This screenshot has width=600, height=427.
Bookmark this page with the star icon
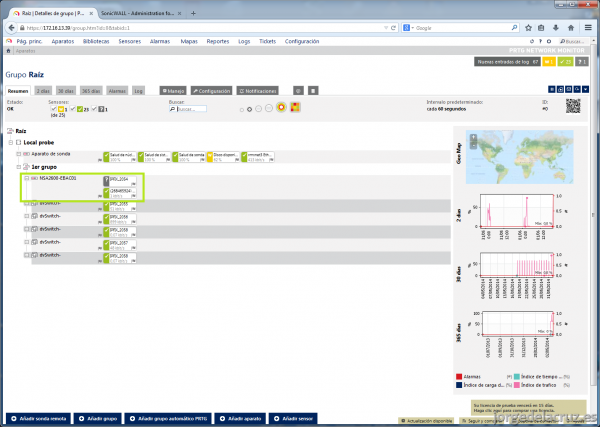pyautogui.click(x=528, y=28)
